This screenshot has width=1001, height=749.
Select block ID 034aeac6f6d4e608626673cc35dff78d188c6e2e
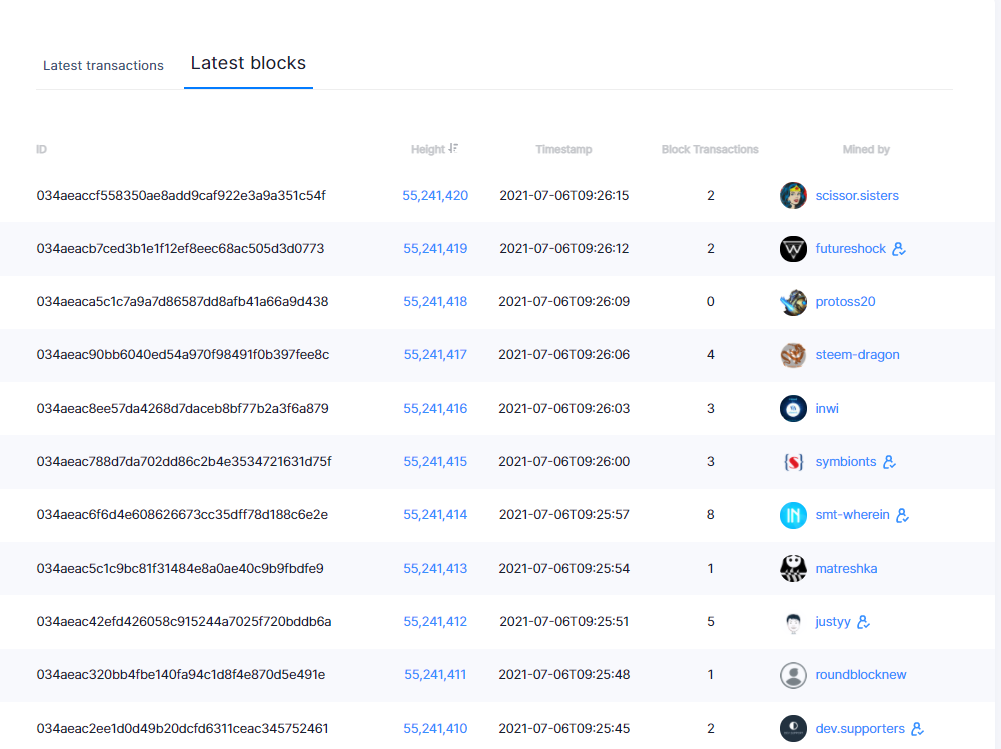tap(182, 515)
